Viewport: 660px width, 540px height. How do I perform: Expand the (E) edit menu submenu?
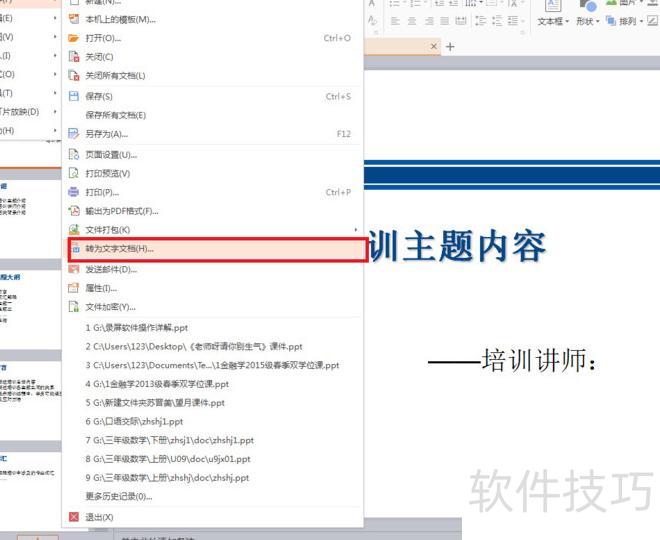(x=55, y=18)
